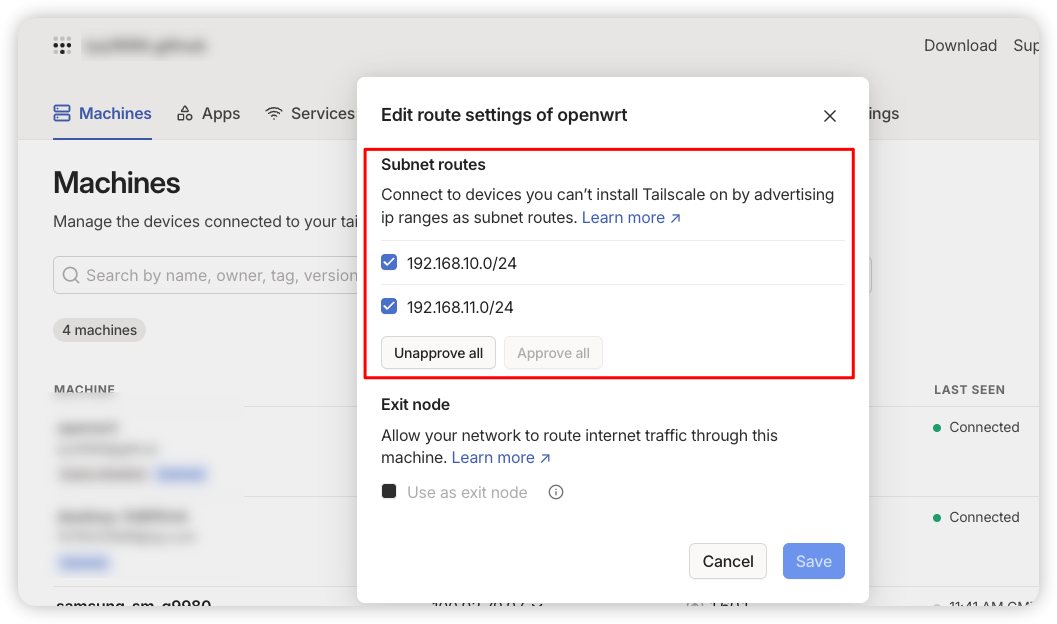Screen dimensions: 1057x624
Task: Close the route settings dialog
Action: click(829, 116)
